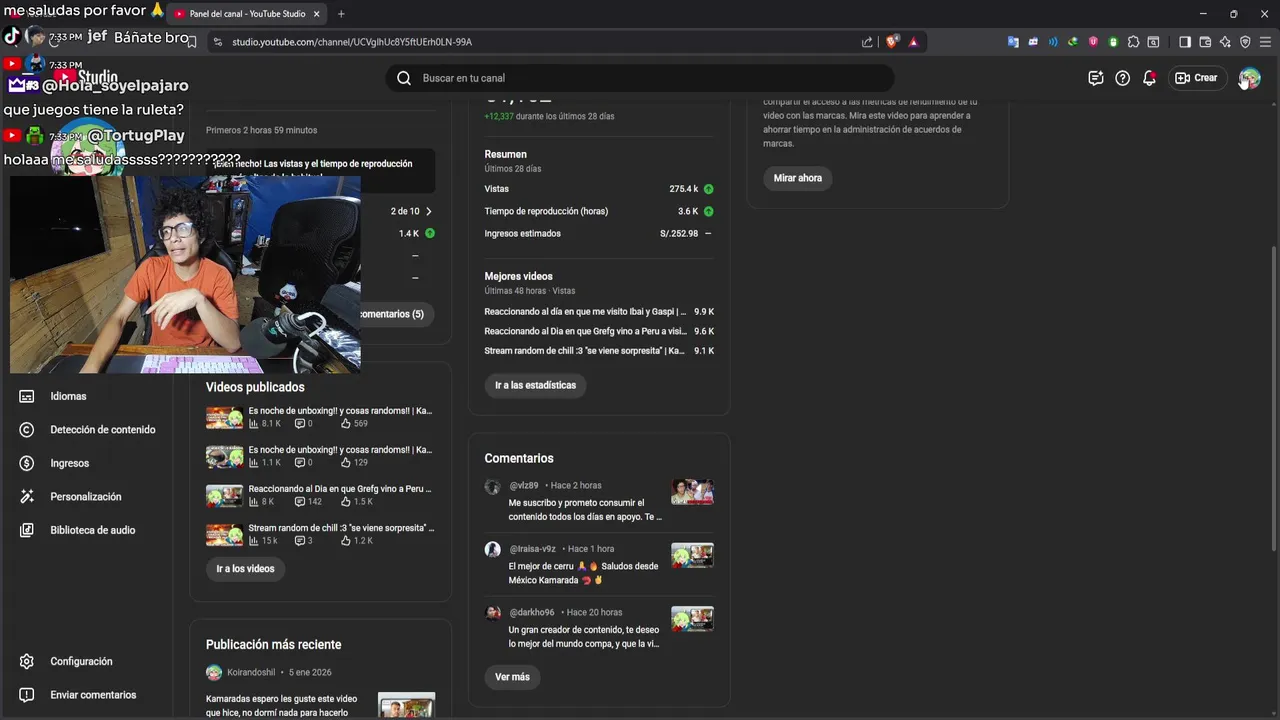Click the page vertical scrollbar
Image resolution: width=1280 pixels, height=720 pixels.
pyautogui.click(x=1273, y=398)
